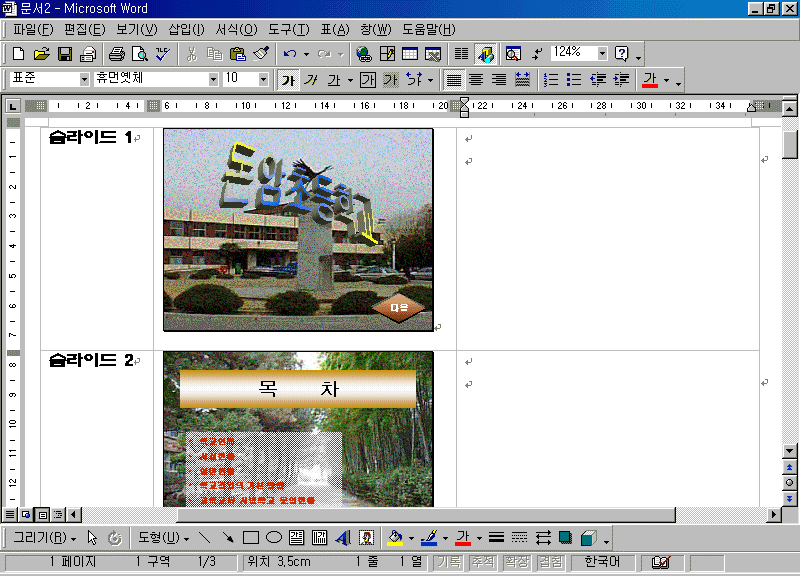Open the 도구(T) menu
Viewport: 800px width, 576px height.
pos(289,30)
